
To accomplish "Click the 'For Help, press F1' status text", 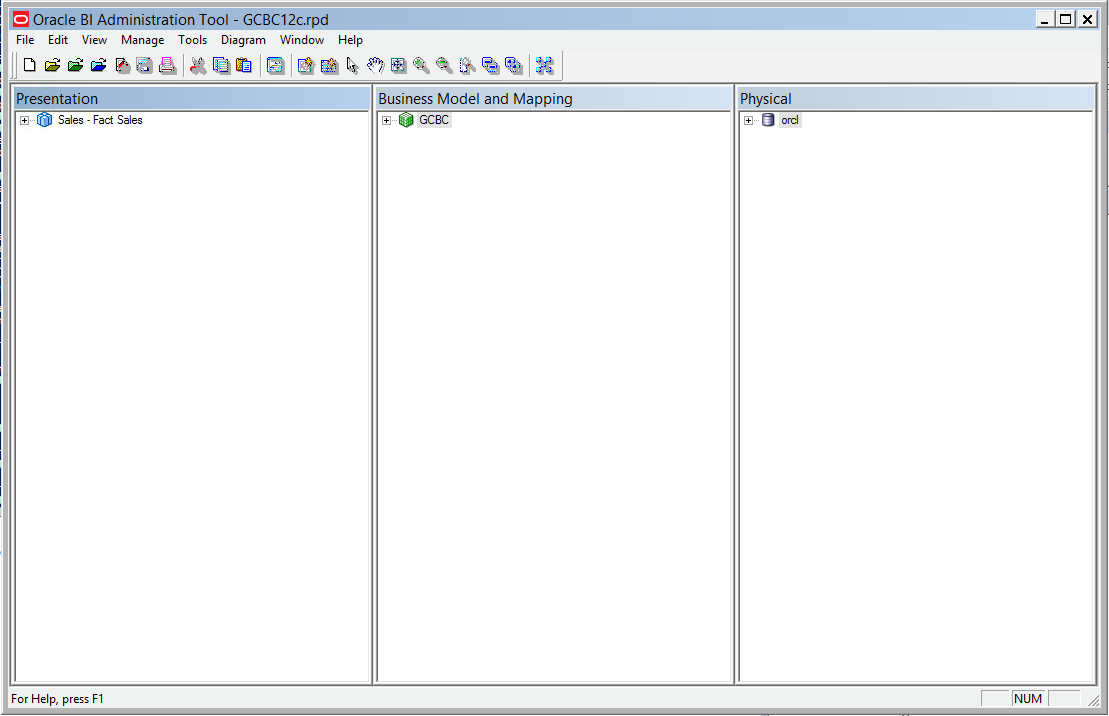I will pos(57,699).
